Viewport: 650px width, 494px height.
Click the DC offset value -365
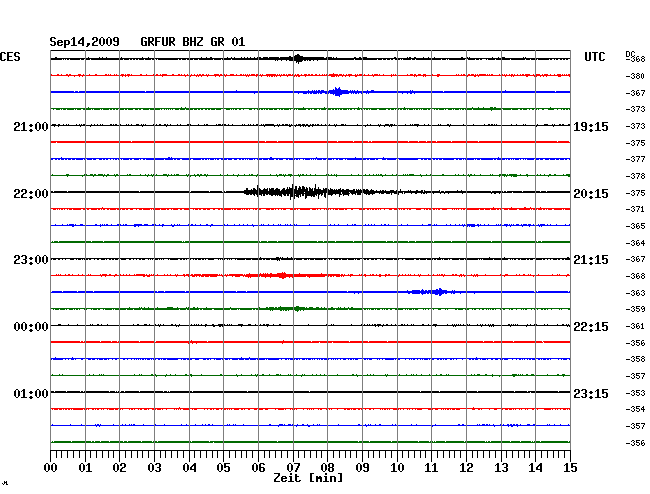click(x=635, y=226)
